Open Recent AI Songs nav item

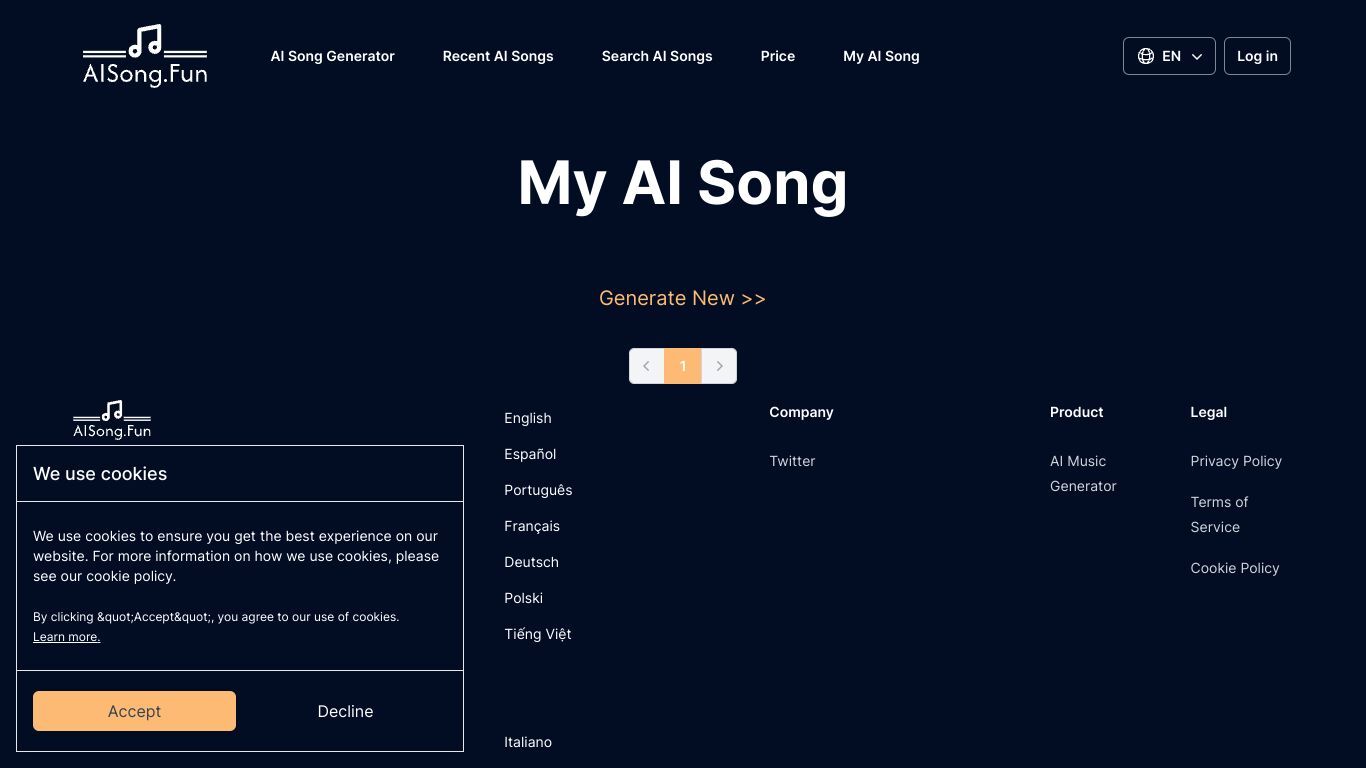click(498, 56)
